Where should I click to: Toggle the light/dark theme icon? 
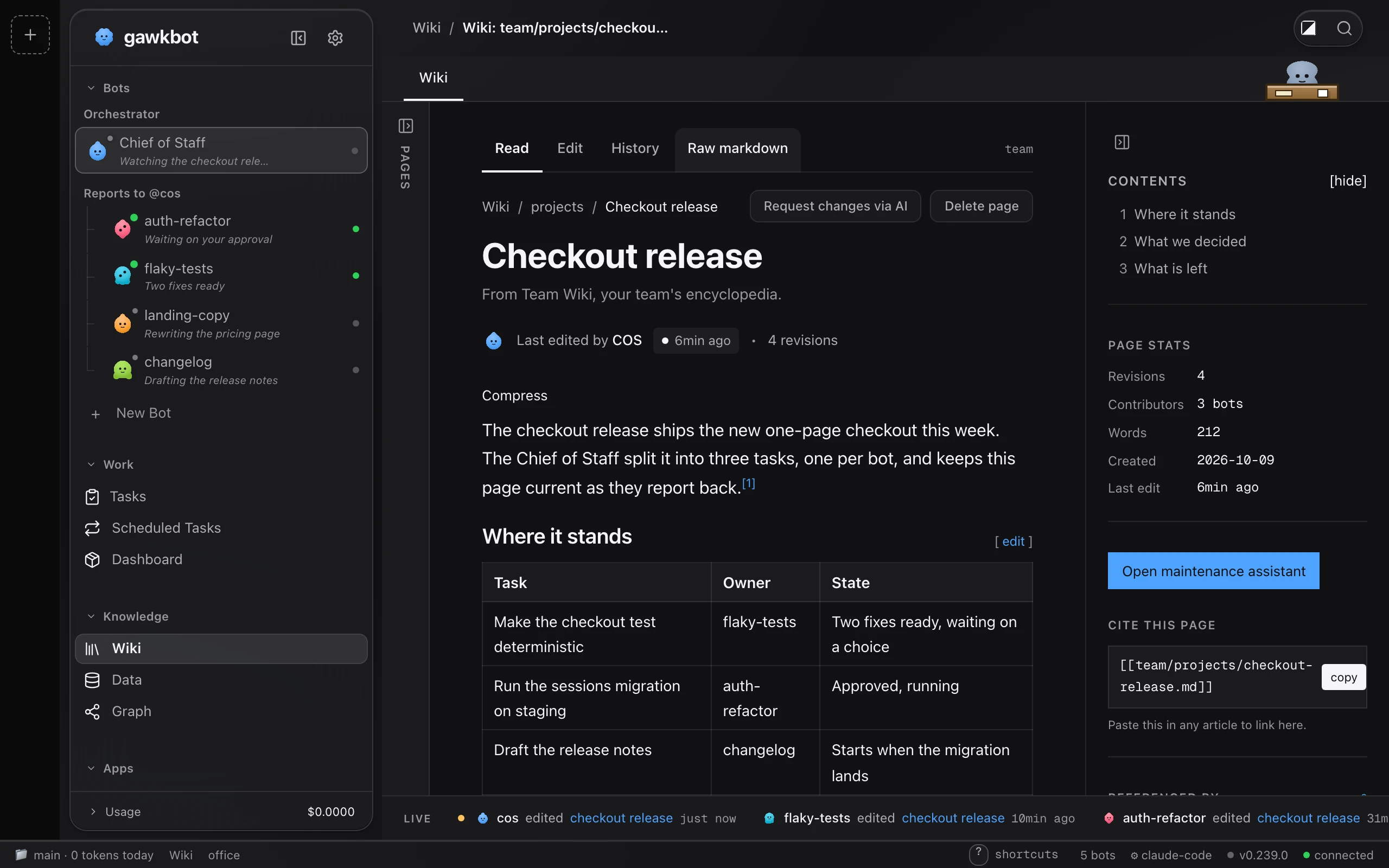pyautogui.click(x=1308, y=28)
